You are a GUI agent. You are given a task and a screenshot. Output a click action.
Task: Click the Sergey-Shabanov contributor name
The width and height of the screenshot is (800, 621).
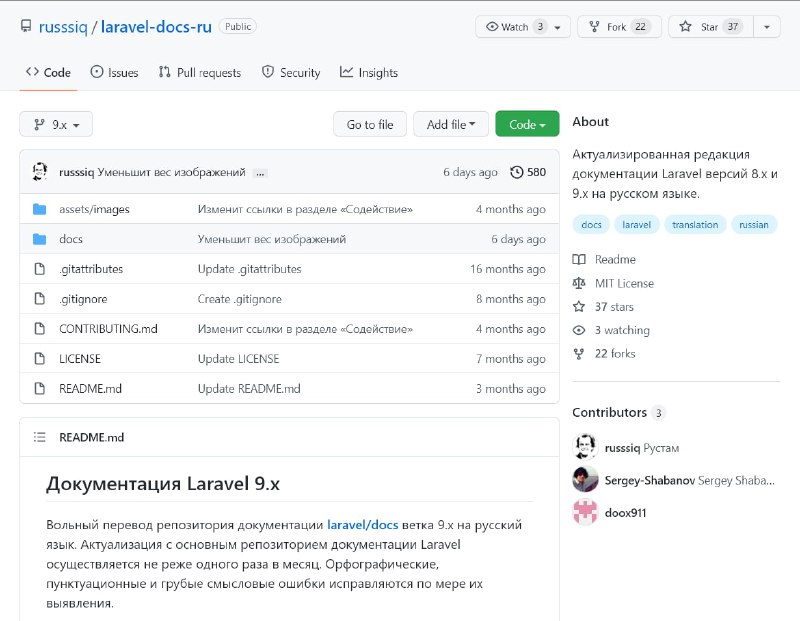(649, 480)
